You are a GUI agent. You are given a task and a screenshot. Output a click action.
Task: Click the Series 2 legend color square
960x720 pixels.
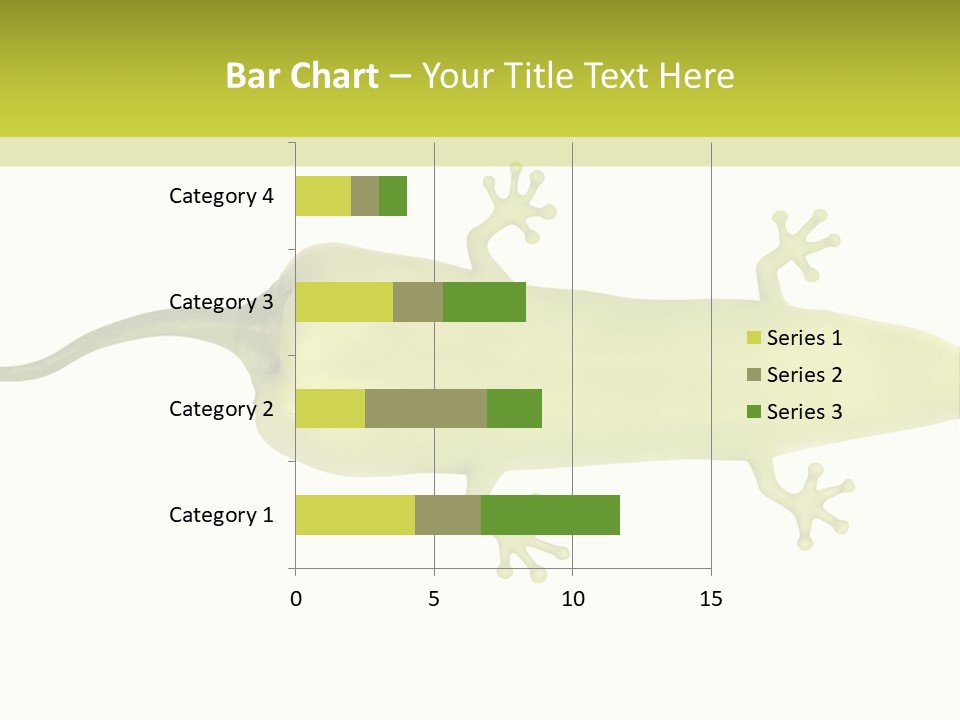coord(754,374)
